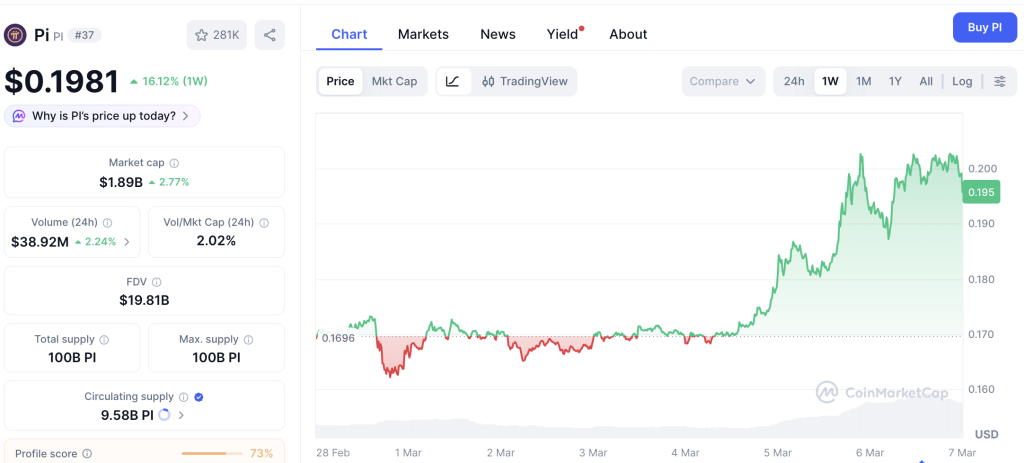Click the AI icon beside price question
The width and height of the screenshot is (1024, 463).
[19, 116]
